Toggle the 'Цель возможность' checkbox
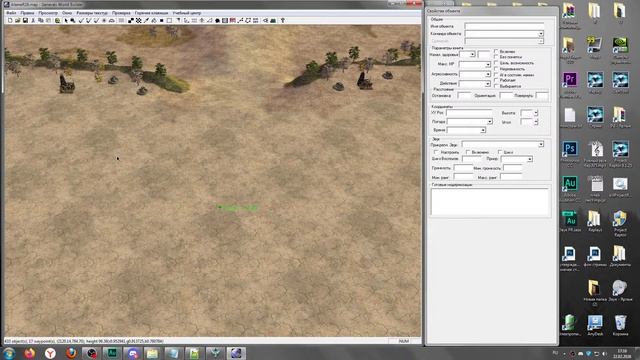The image size is (640, 360). click(x=496, y=63)
